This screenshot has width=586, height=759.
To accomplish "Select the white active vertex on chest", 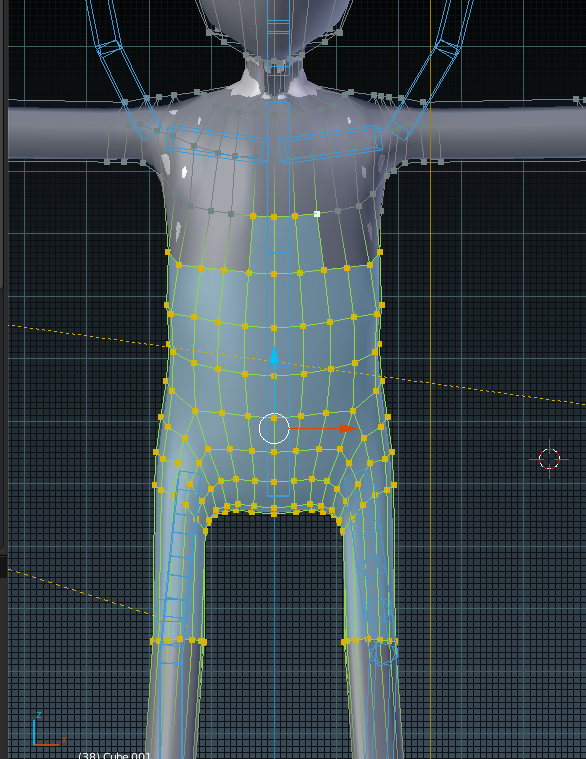I will 317,213.
